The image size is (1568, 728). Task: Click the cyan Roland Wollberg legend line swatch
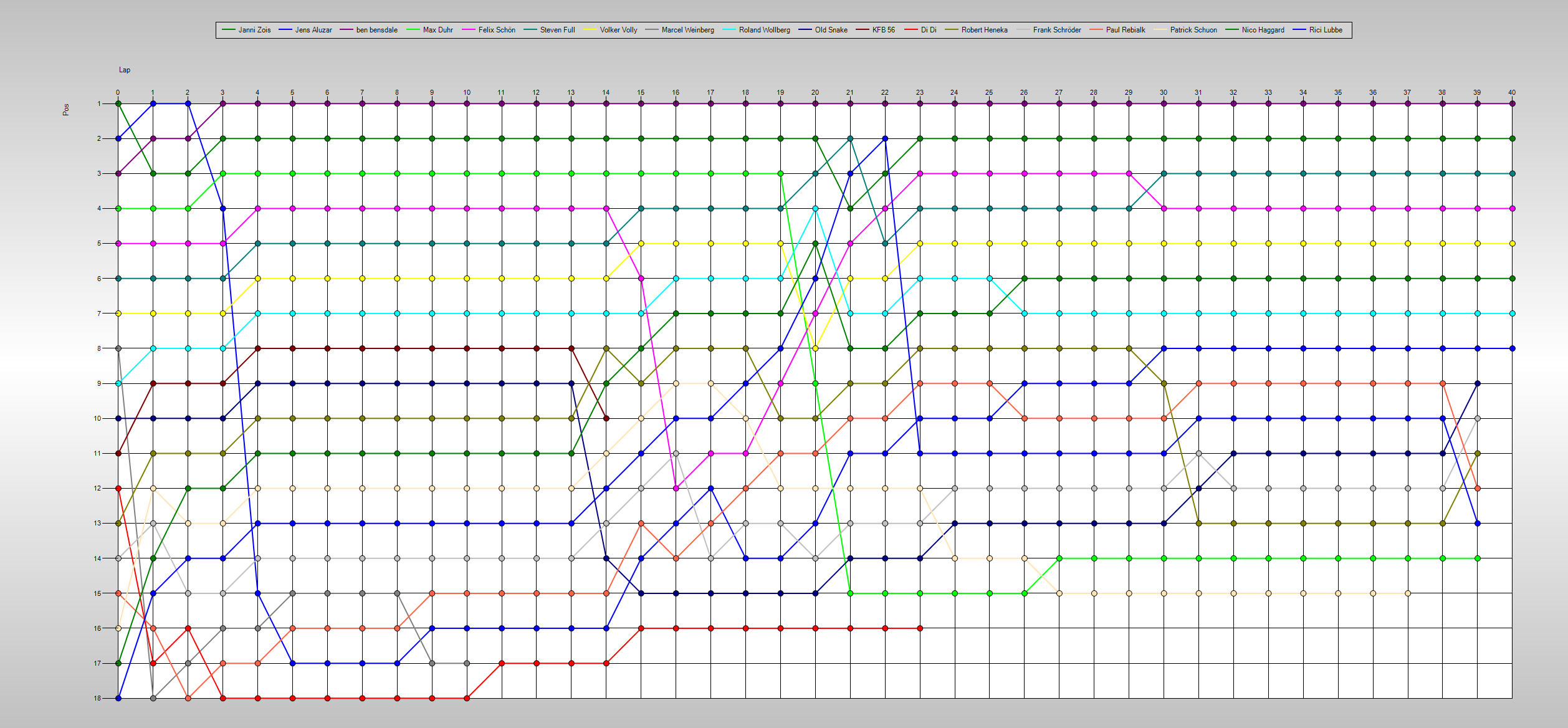(x=729, y=30)
